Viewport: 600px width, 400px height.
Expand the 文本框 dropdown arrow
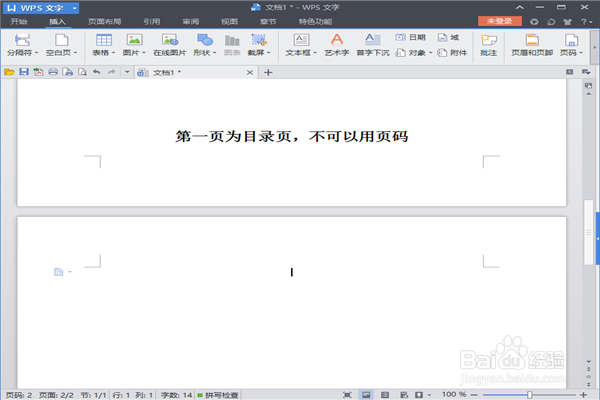click(x=315, y=52)
